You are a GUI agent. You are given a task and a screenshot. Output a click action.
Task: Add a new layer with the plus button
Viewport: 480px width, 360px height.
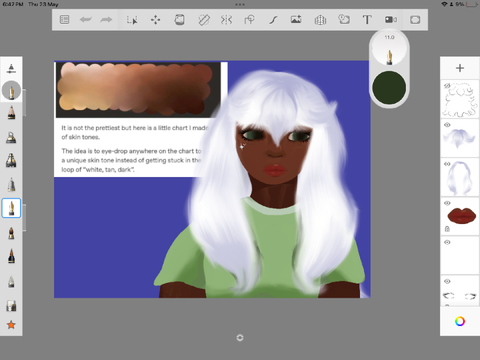tap(460, 68)
